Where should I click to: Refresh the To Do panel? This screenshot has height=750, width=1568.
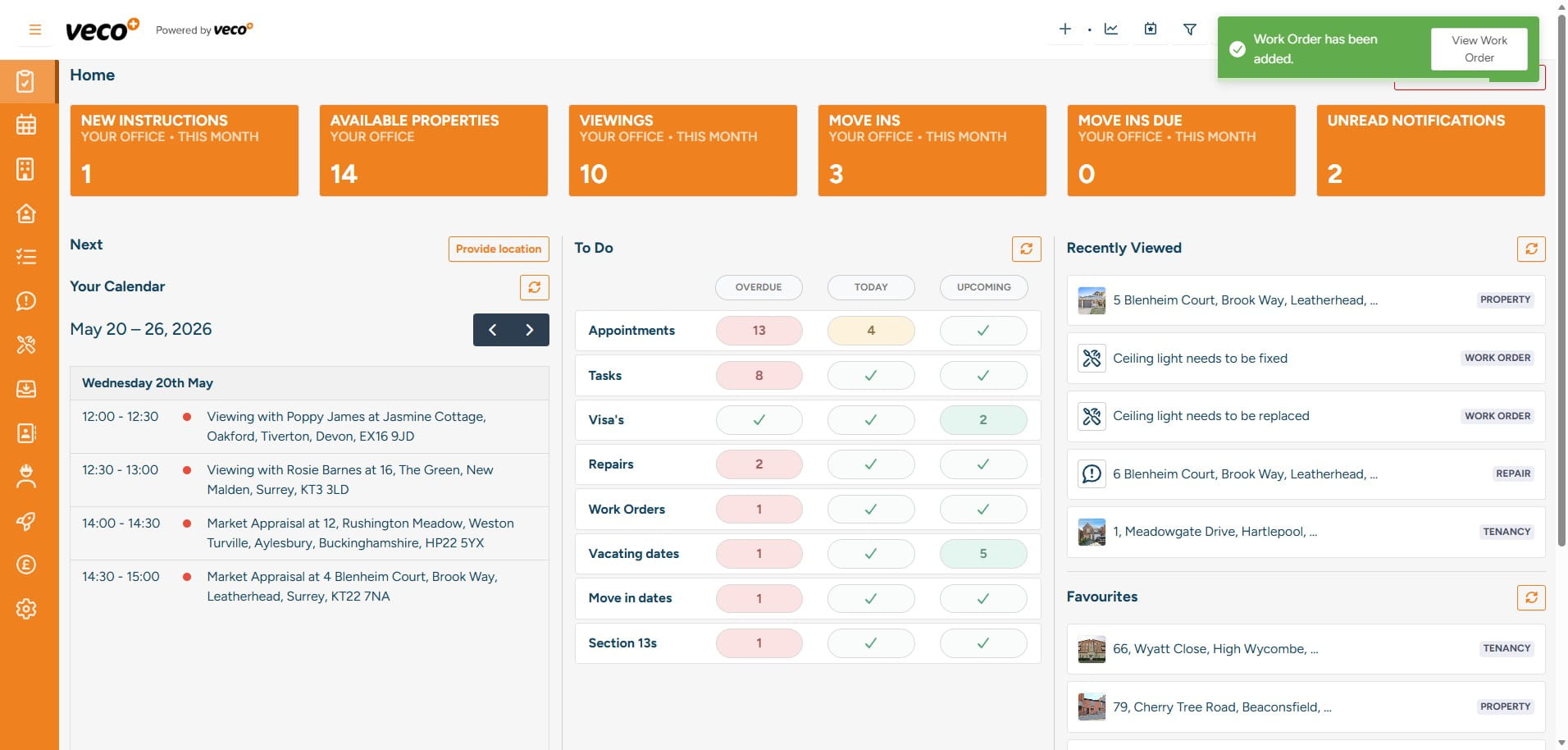pyautogui.click(x=1027, y=249)
